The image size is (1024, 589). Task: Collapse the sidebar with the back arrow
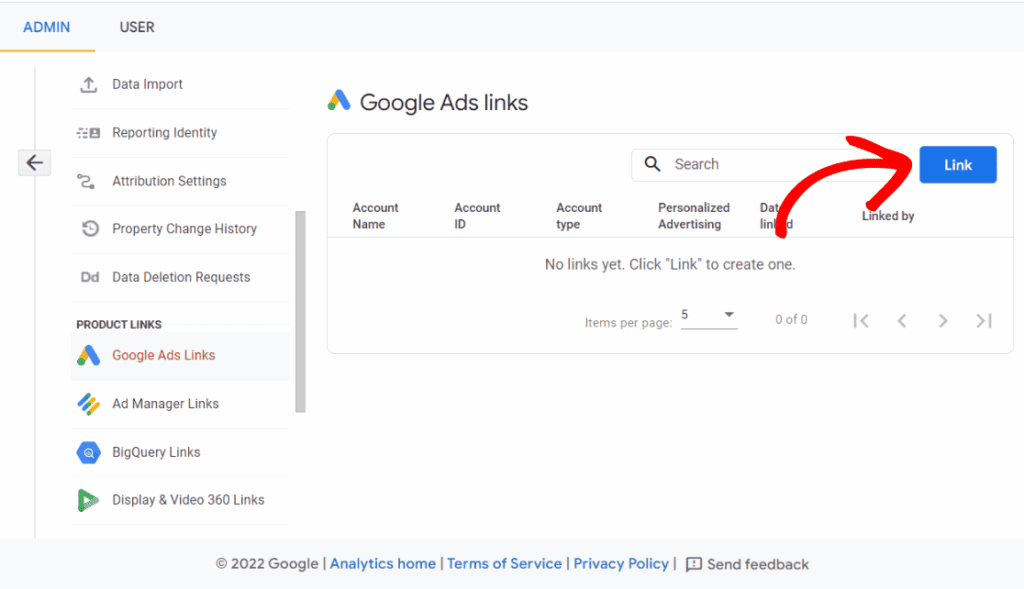point(34,162)
